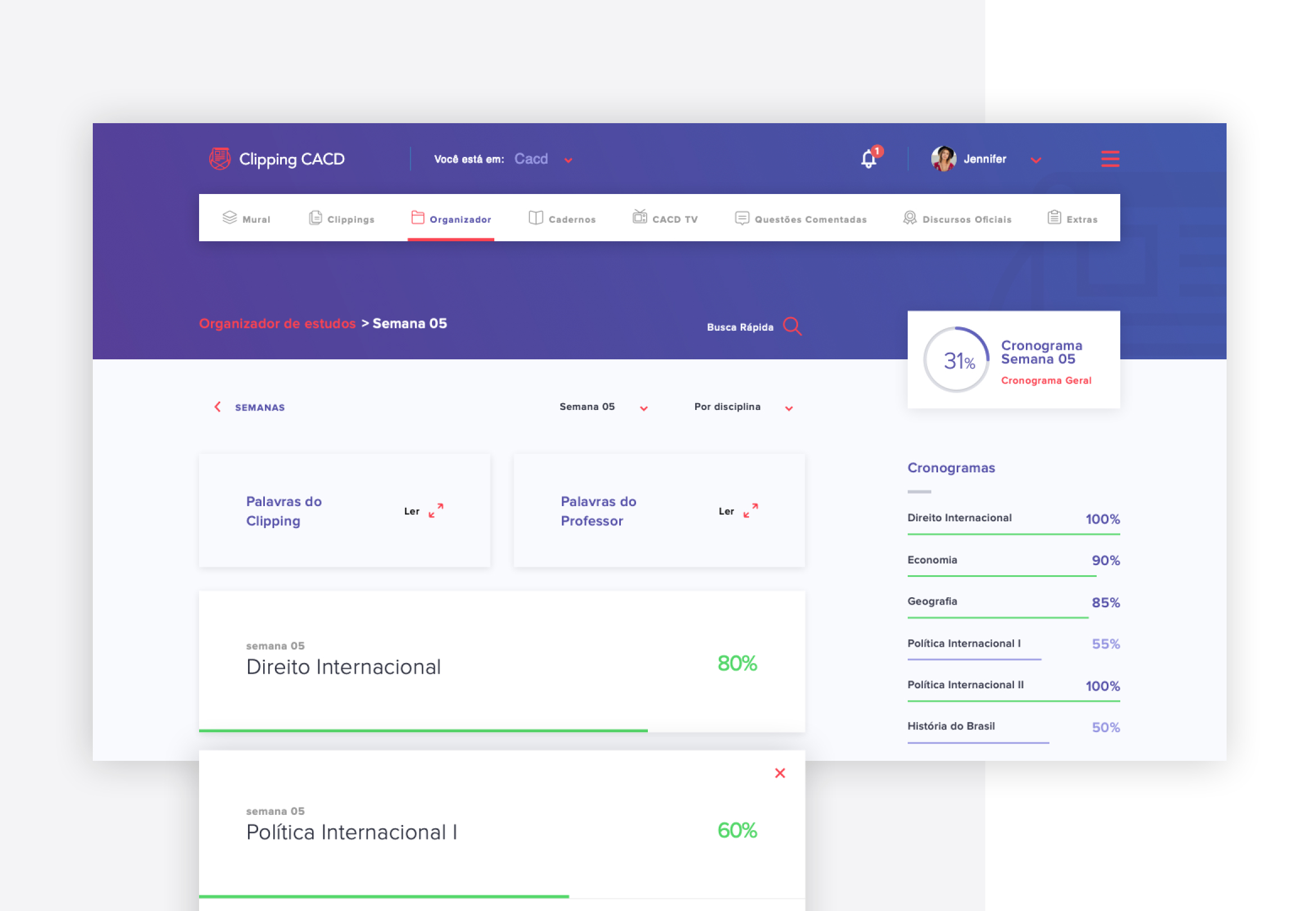Click the Mural layers icon tab

pos(229,218)
